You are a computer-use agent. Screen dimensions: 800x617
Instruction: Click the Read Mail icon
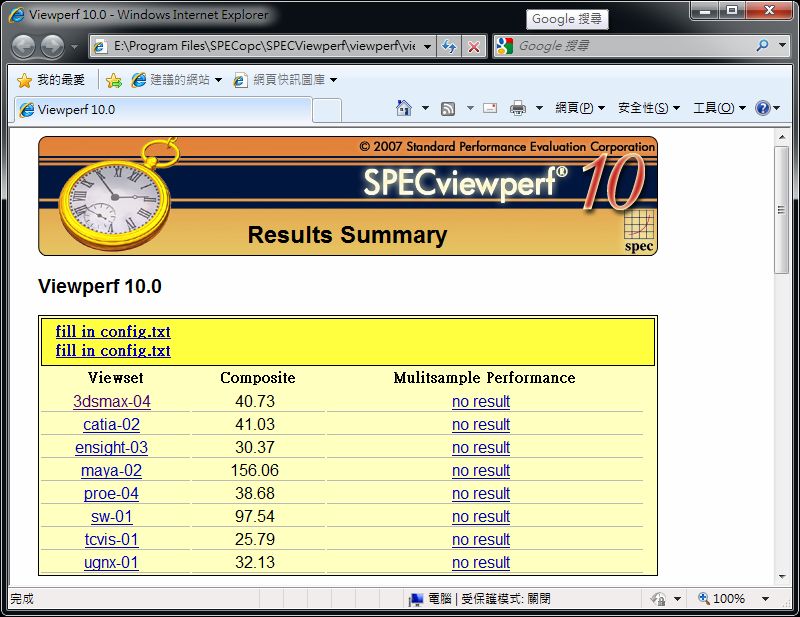point(490,108)
